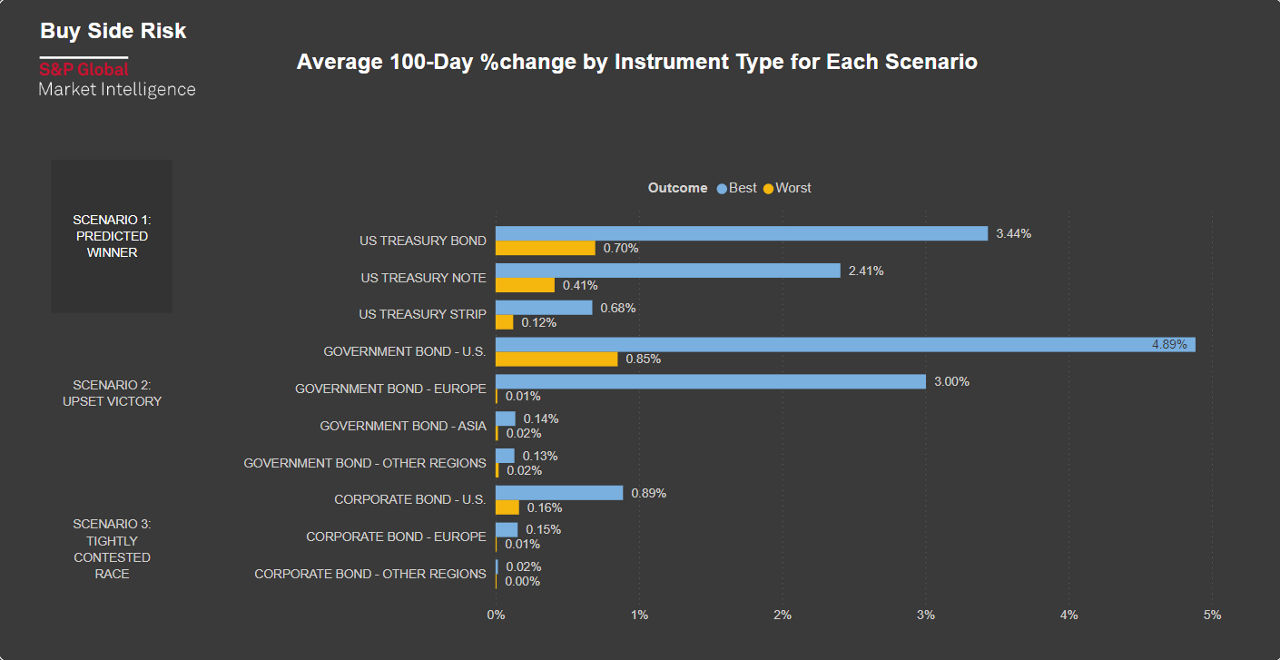
Task: Click the 0.85% Worst Government Bond U.S. bar
Action: (556, 359)
